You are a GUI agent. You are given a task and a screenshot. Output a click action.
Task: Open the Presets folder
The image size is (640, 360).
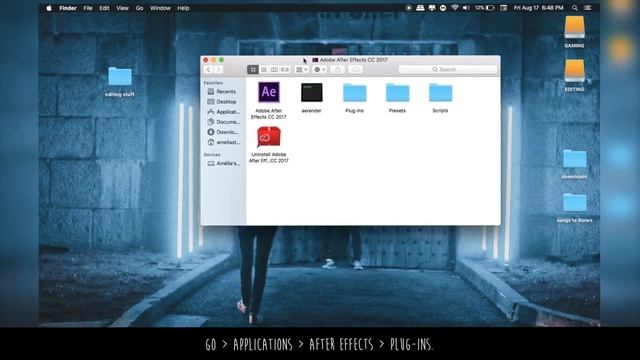pyautogui.click(x=397, y=93)
